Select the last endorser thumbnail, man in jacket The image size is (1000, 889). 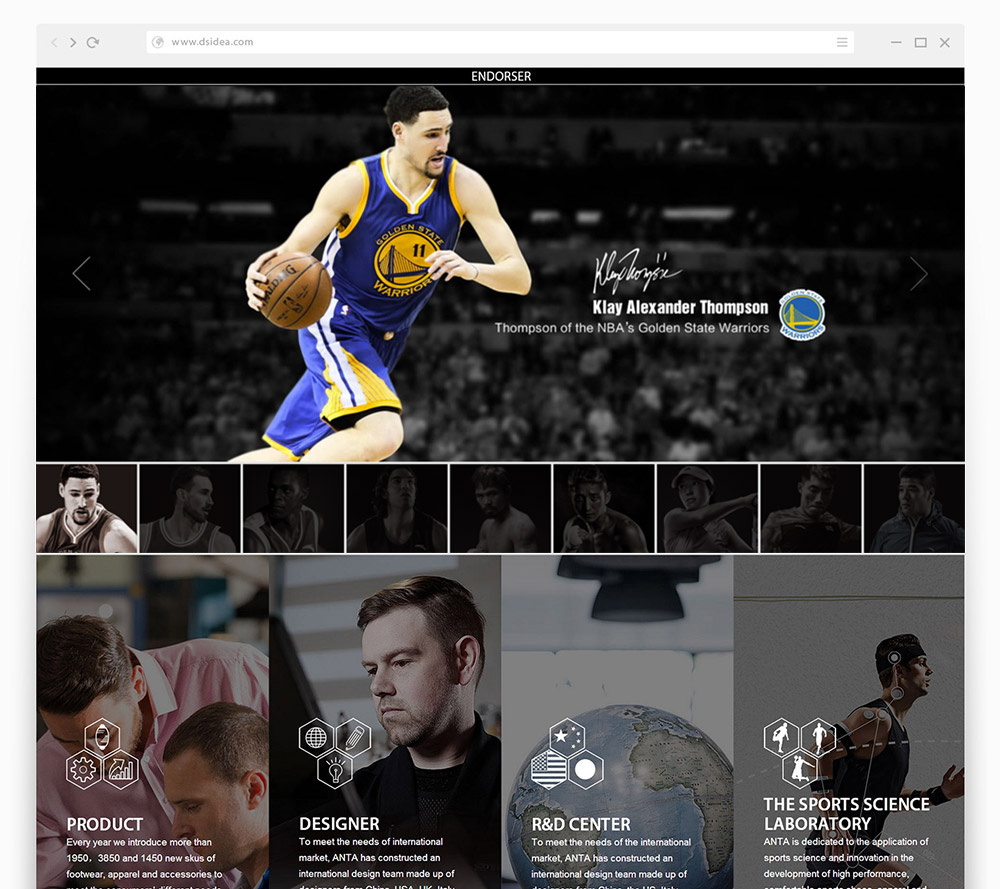(x=914, y=508)
